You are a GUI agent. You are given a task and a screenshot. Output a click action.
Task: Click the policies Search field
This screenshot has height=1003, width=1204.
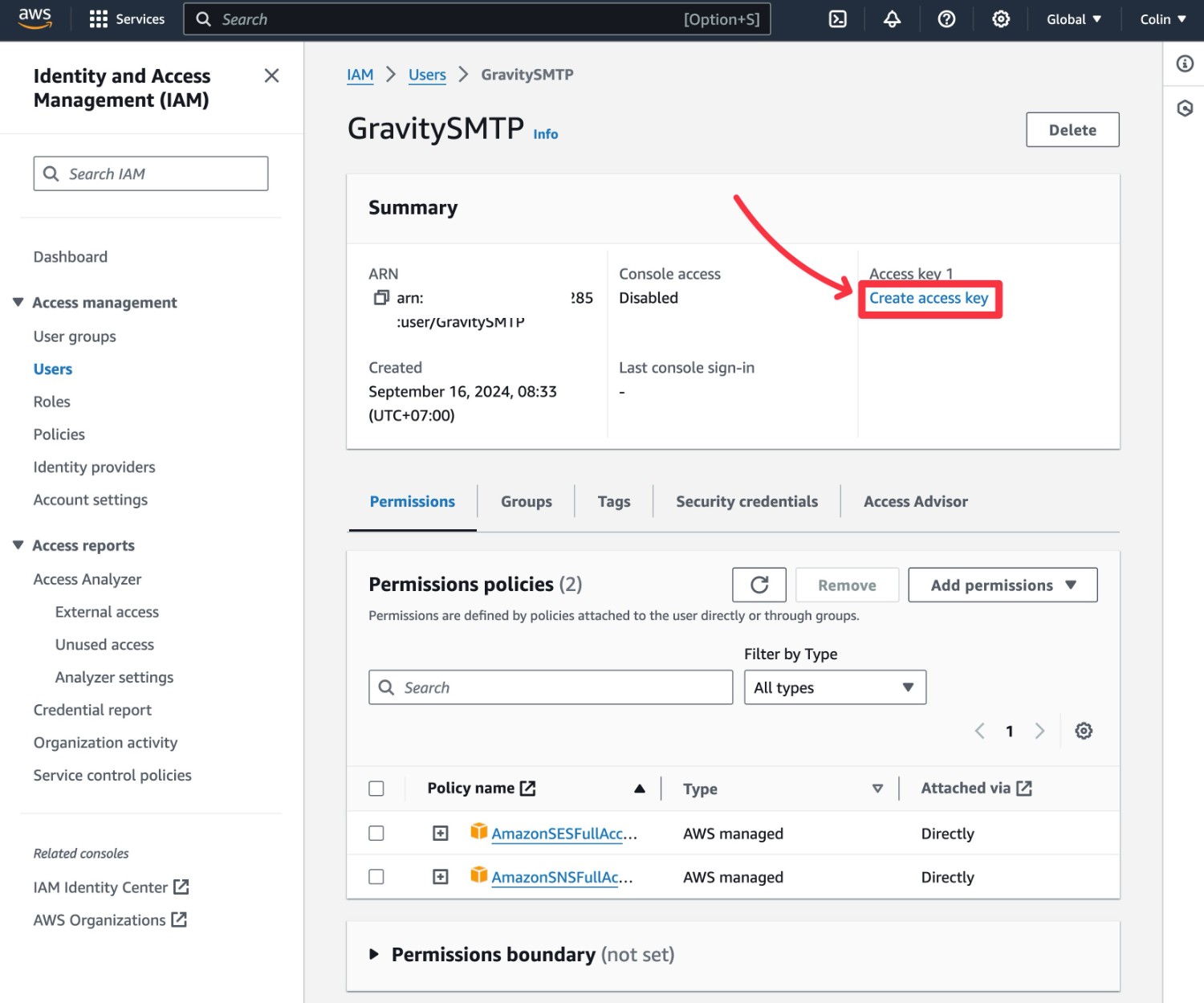pos(551,687)
